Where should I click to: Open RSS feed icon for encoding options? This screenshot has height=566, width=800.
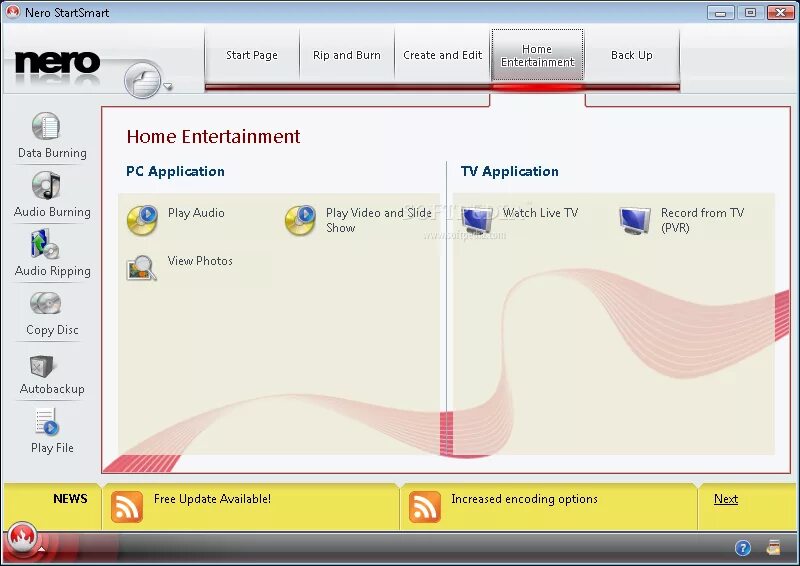[x=424, y=507]
